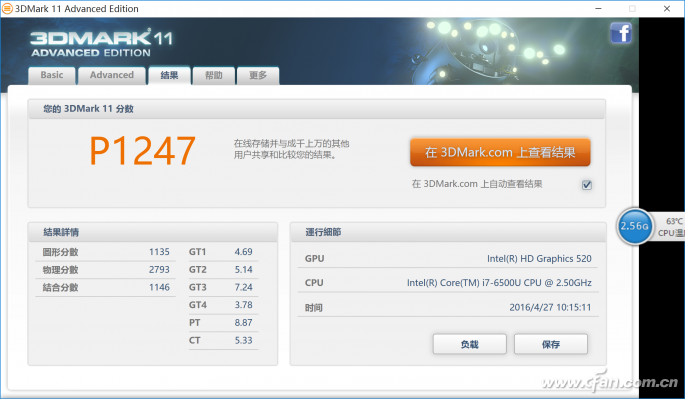This screenshot has width=685, height=399.
Task: Click the P1247 score value
Action: (142, 151)
